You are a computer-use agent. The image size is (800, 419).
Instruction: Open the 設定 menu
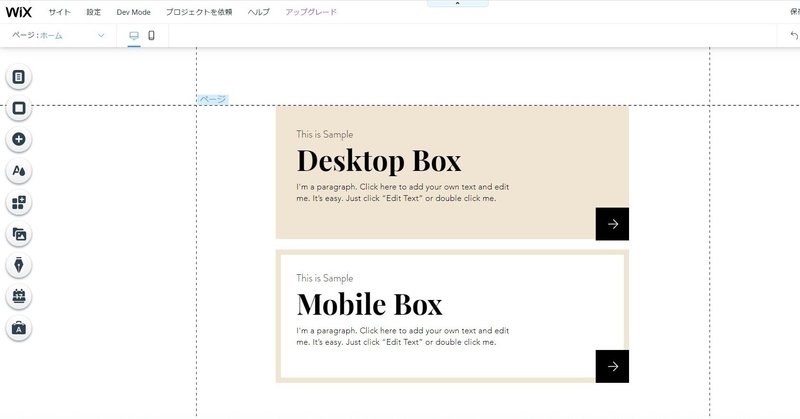click(x=93, y=12)
